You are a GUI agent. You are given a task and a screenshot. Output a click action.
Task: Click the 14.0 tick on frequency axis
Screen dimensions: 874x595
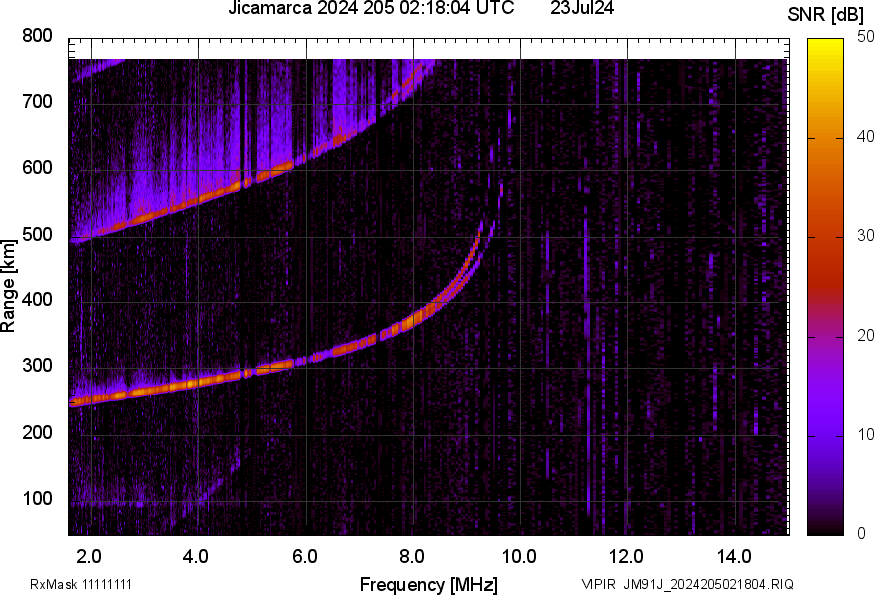click(x=734, y=556)
